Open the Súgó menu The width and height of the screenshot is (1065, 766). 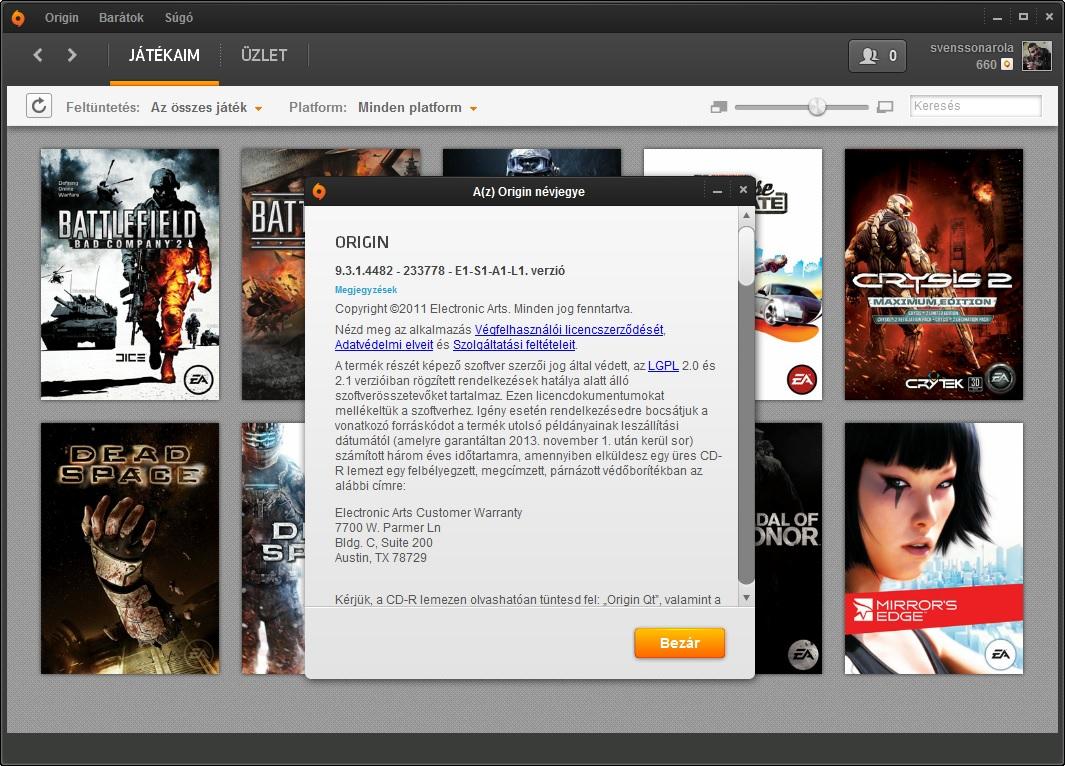(179, 18)
